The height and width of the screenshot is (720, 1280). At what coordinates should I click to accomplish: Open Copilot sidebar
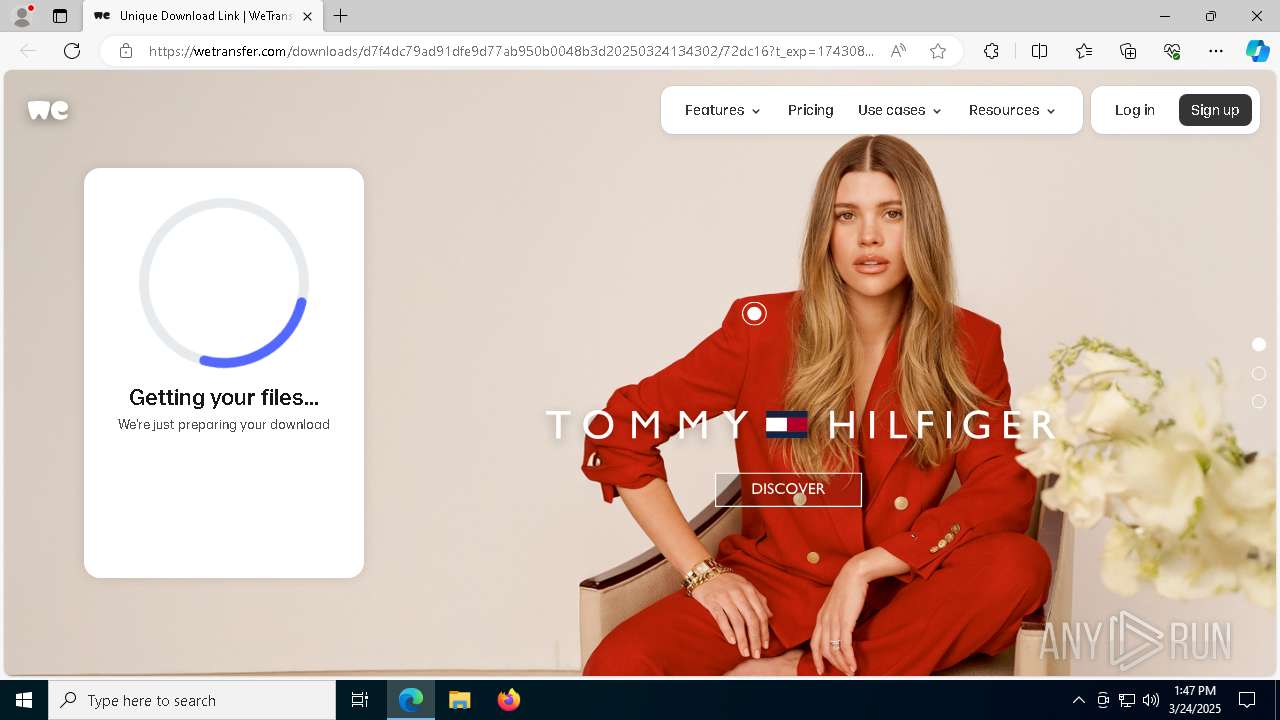(1257, 51)
